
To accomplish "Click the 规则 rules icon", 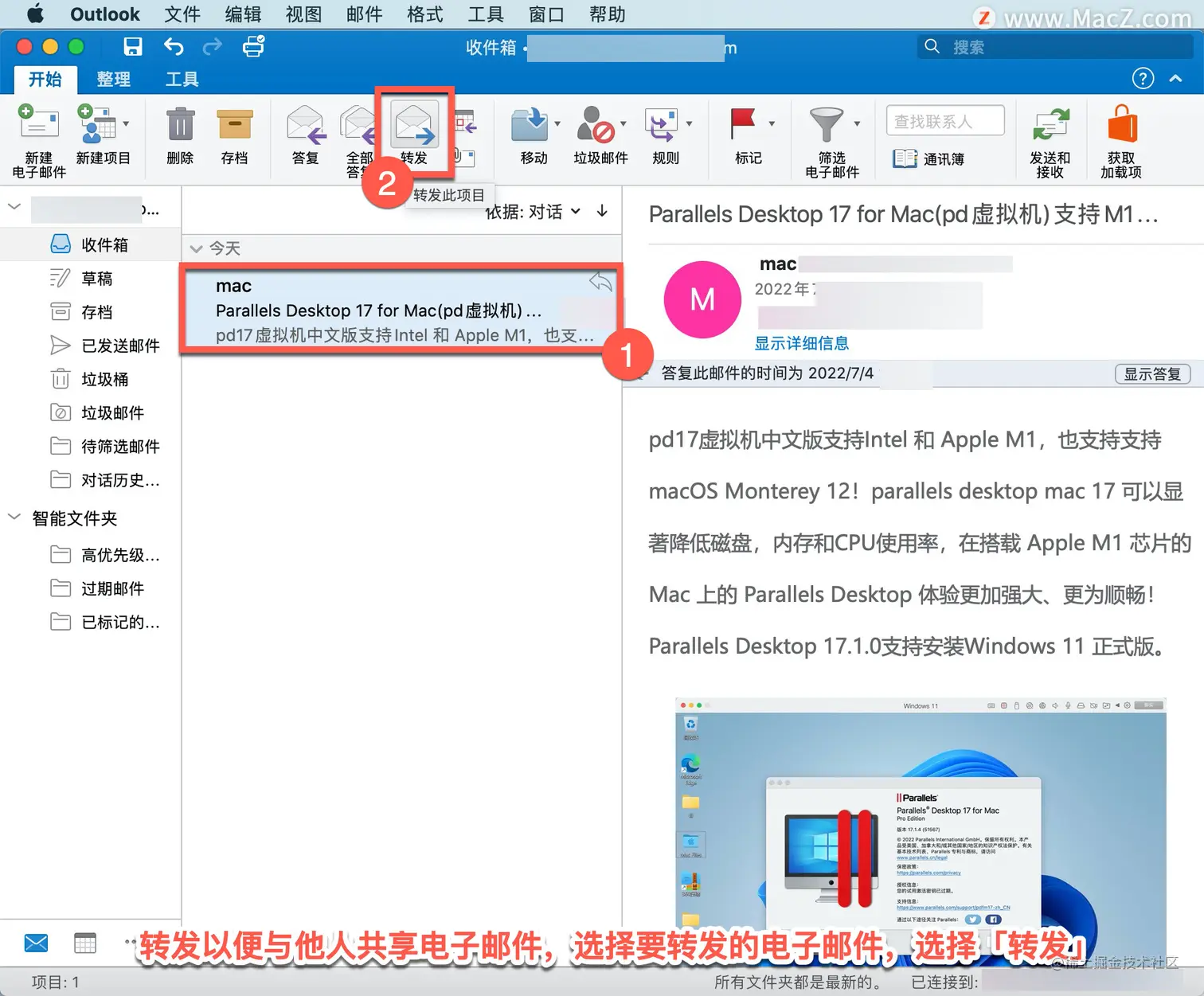I will [661, 126].
